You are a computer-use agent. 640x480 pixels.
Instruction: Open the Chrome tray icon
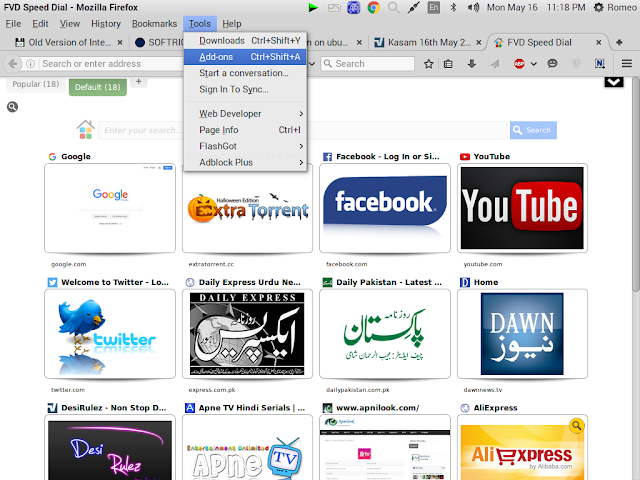[373, 7]
